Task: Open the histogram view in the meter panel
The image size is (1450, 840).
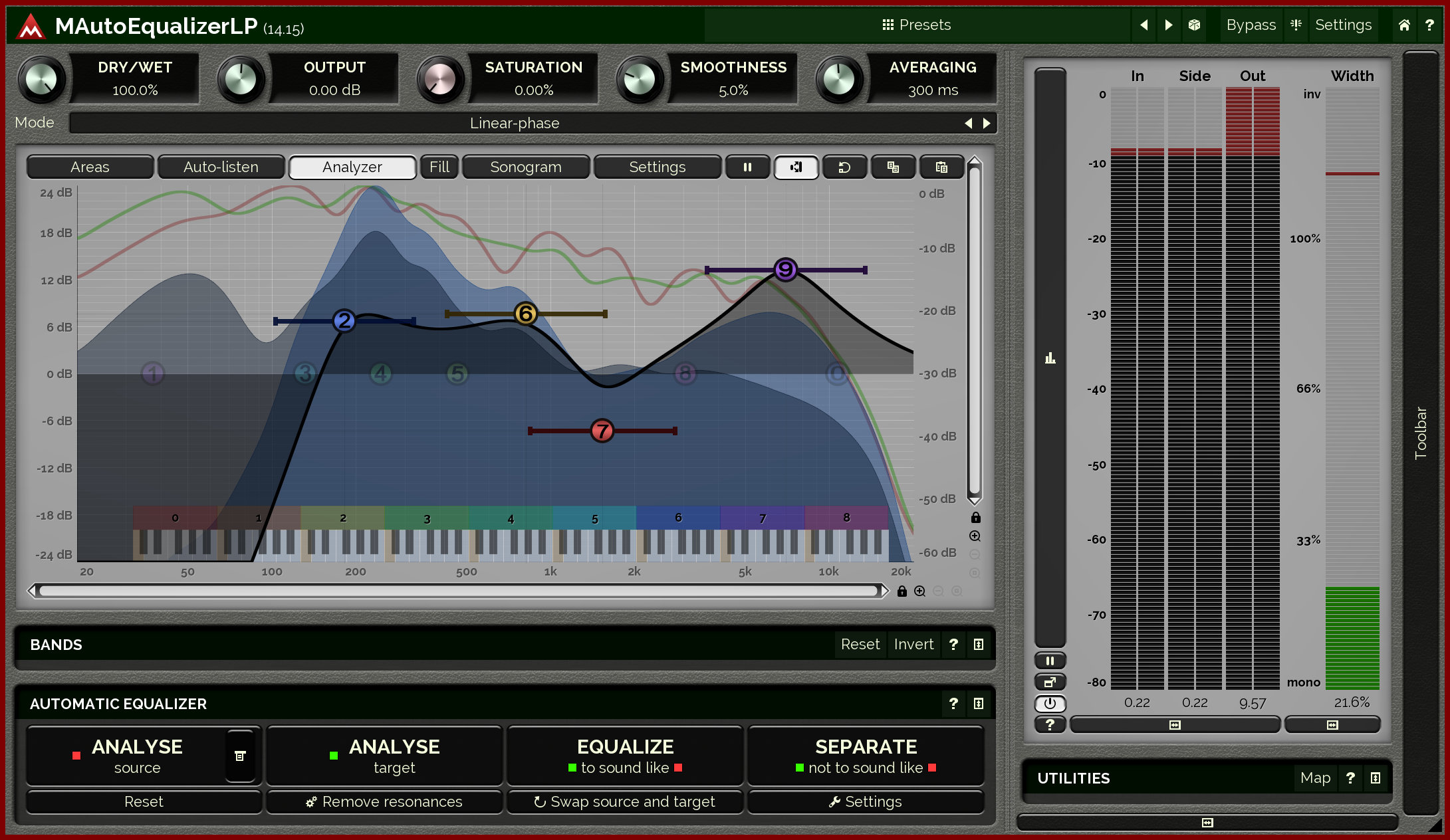Action: [1050, 359]
